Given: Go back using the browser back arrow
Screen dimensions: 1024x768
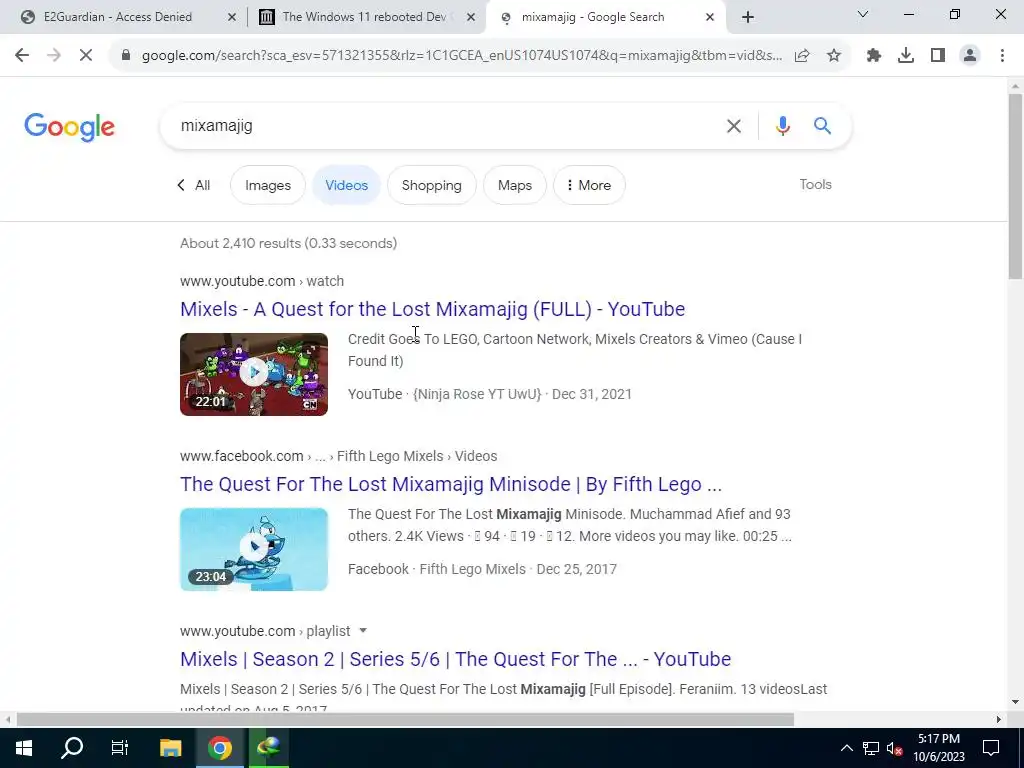Looking at the screenshot, I should point(22,56).
